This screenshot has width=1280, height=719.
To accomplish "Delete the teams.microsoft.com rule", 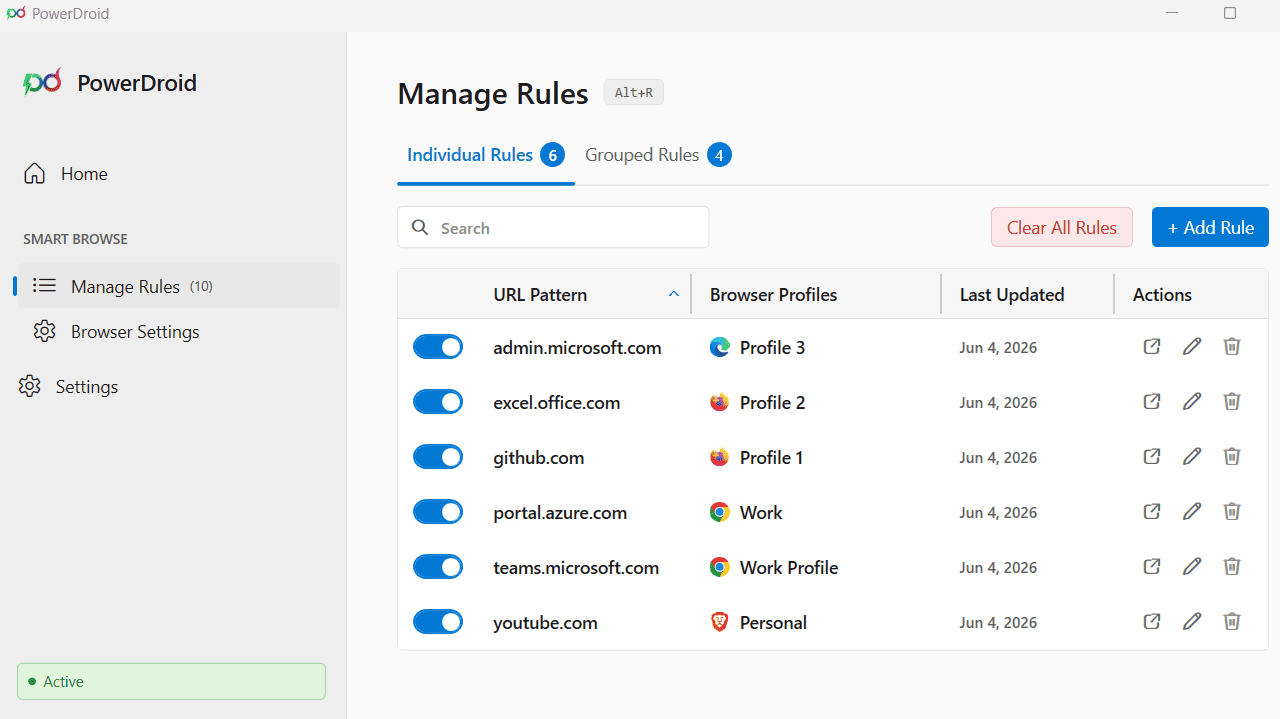I will coord(1232,567).
